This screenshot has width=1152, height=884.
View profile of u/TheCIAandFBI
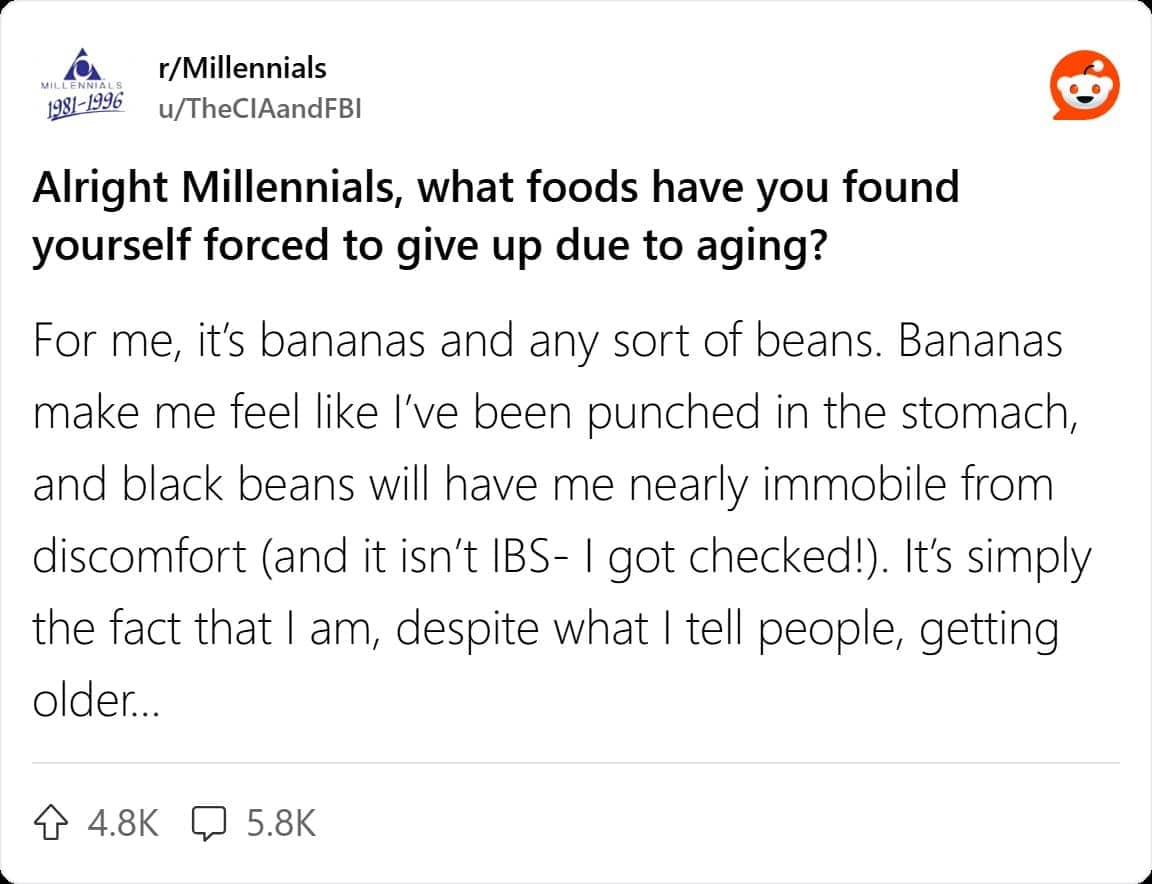pyautogui.click(x=260, y=107)
